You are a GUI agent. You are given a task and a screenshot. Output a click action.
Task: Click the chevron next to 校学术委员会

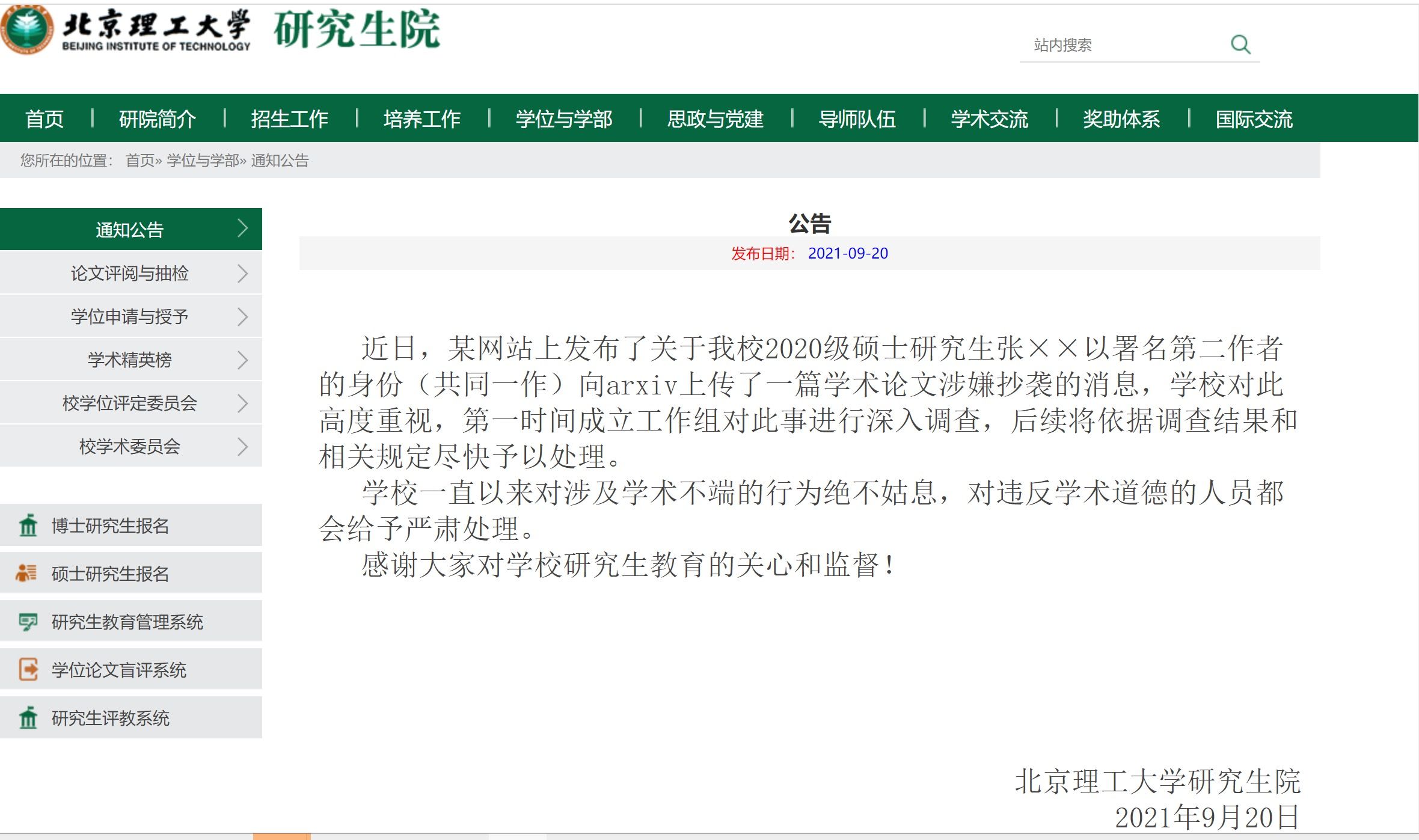(242, 447)
